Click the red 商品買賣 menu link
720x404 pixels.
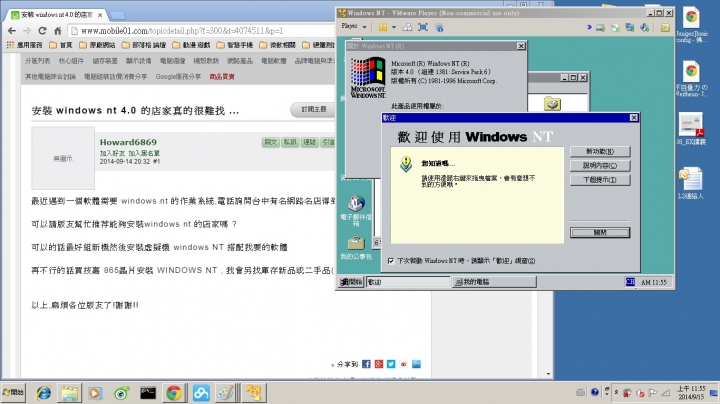222,77
